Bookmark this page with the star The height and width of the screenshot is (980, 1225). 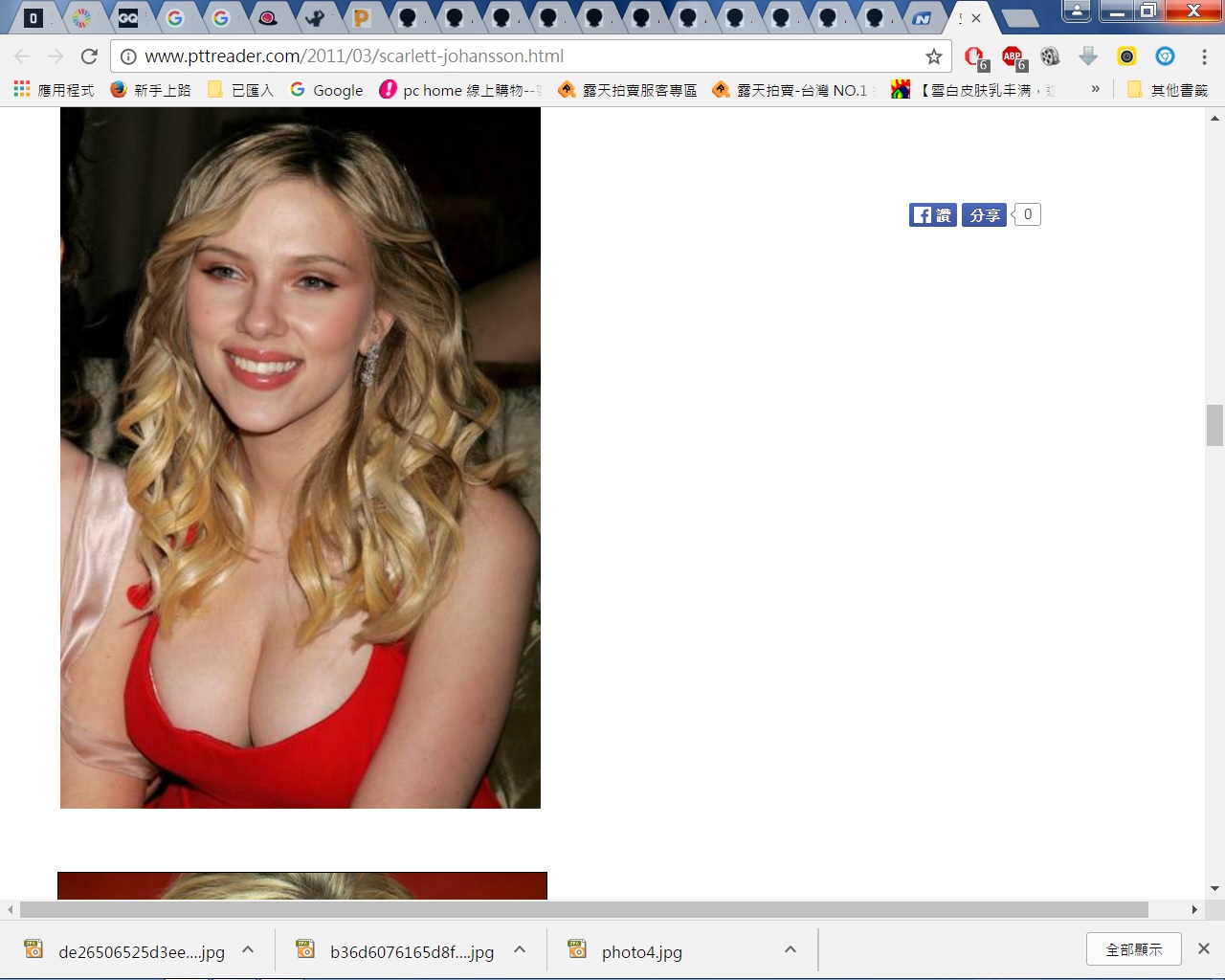934,56
